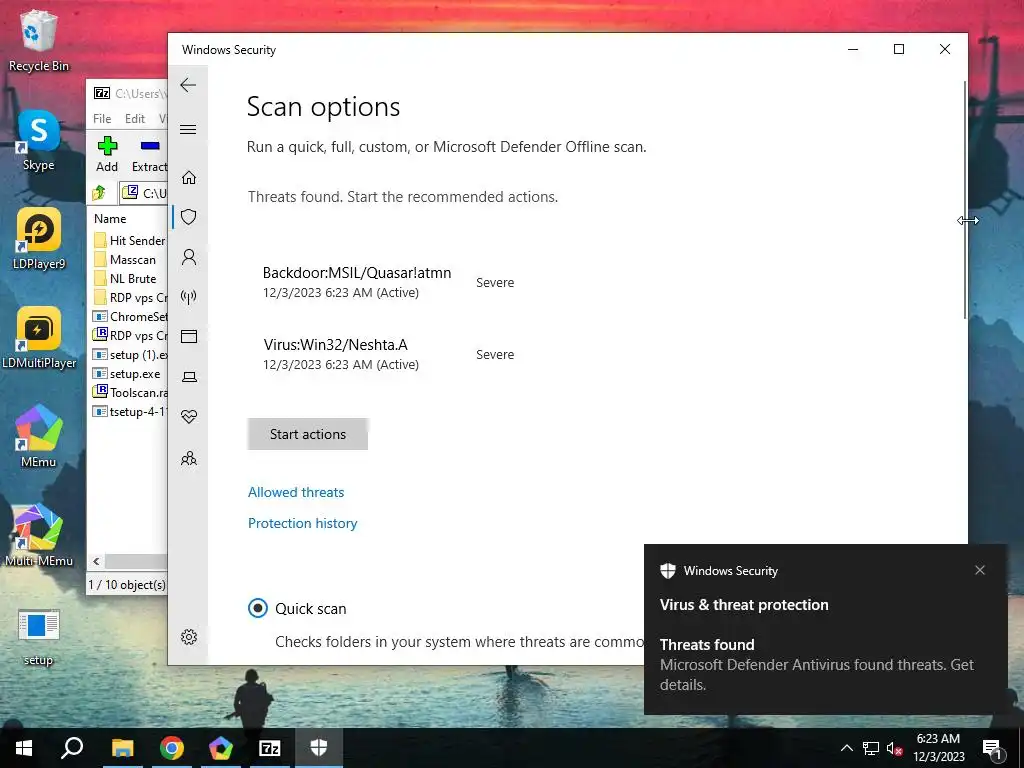Go up one folder in 7-Zip
1024x768 pixels.
(x=99, y=193)
